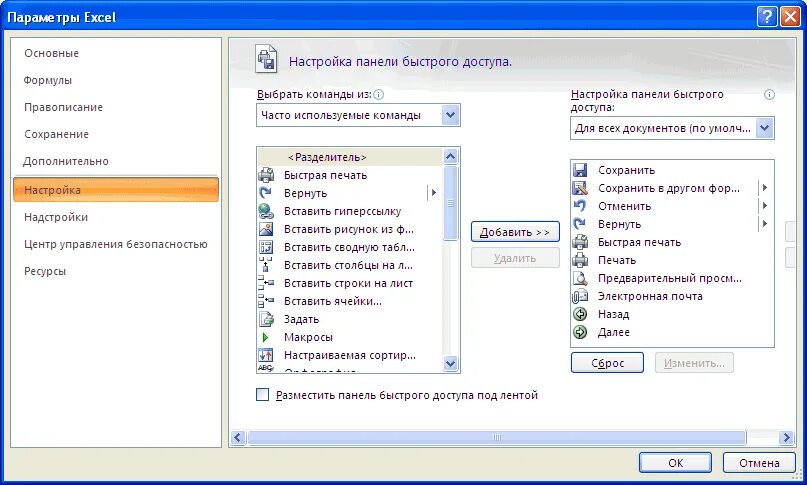Open the 'Формулы' settings category
This screenshot has width=807, height=485.
[x=47, y=80]
